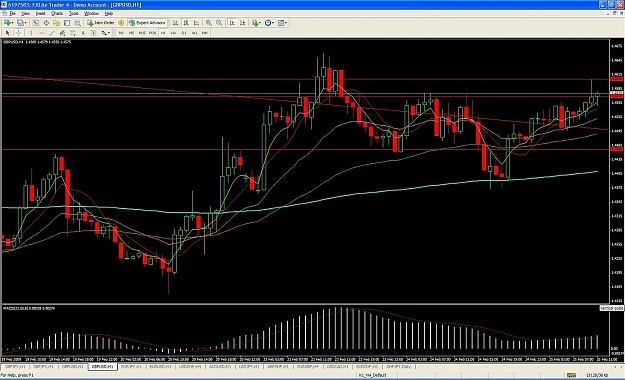Open the Strategy Tester icon

click(77, 23)
